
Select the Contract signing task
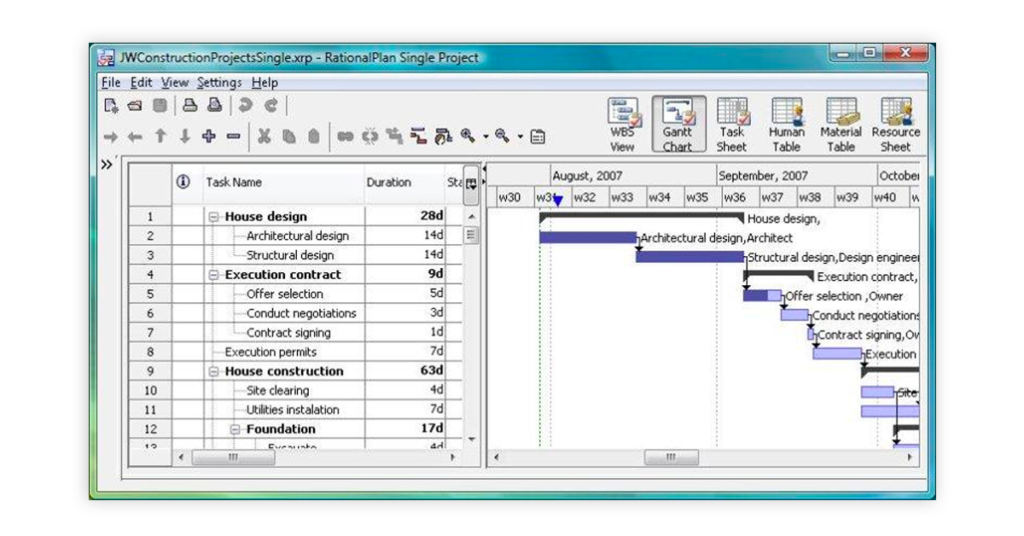pos(288,333)
